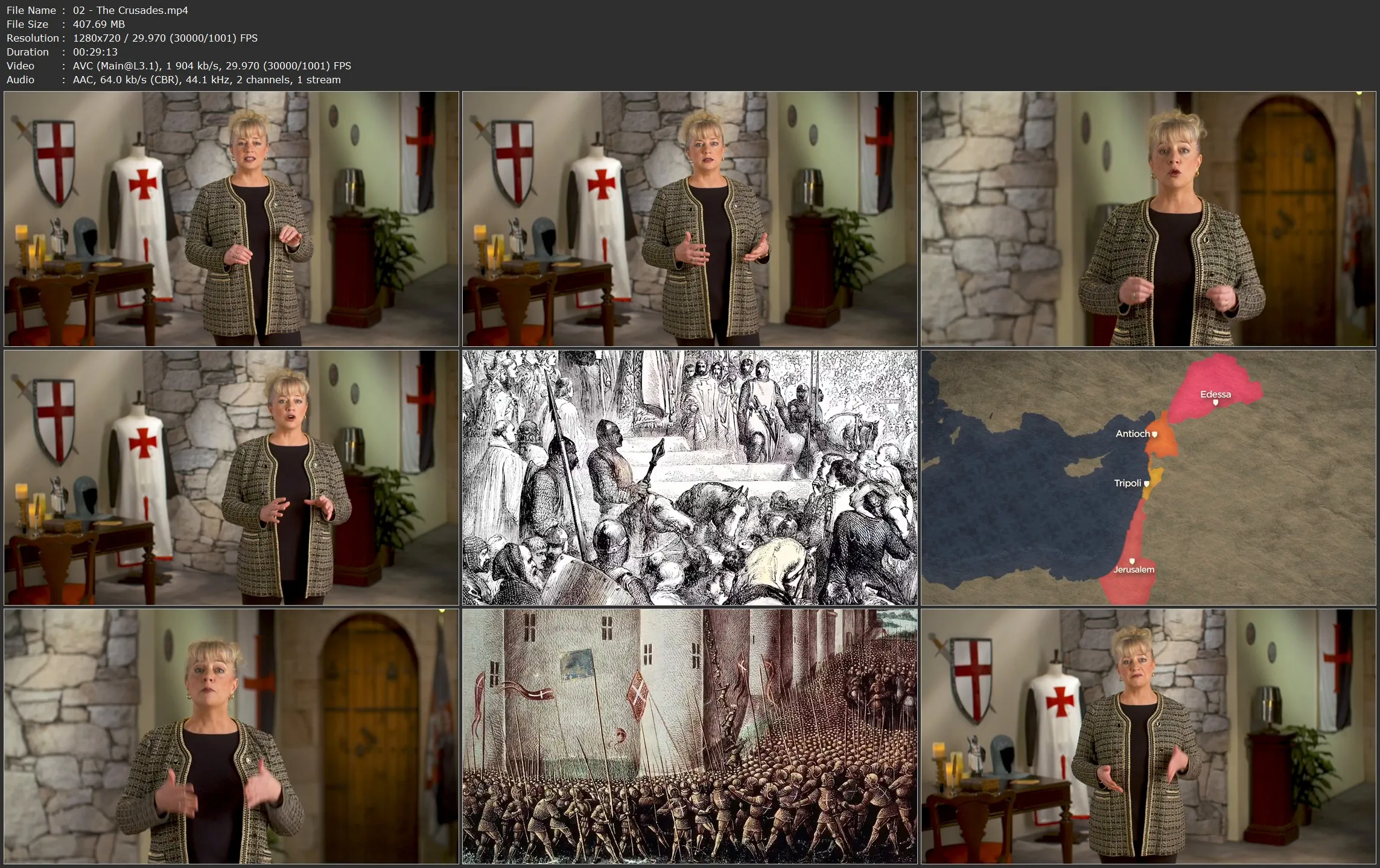Click the 'Resolution' field label
The width and height of the screenshot is (1380, 868).
[x=33, y=38]
